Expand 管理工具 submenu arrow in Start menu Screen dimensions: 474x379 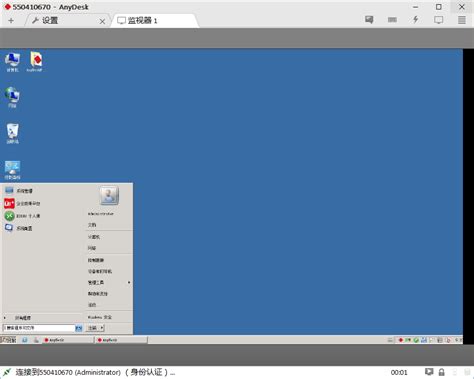point(129,283)
